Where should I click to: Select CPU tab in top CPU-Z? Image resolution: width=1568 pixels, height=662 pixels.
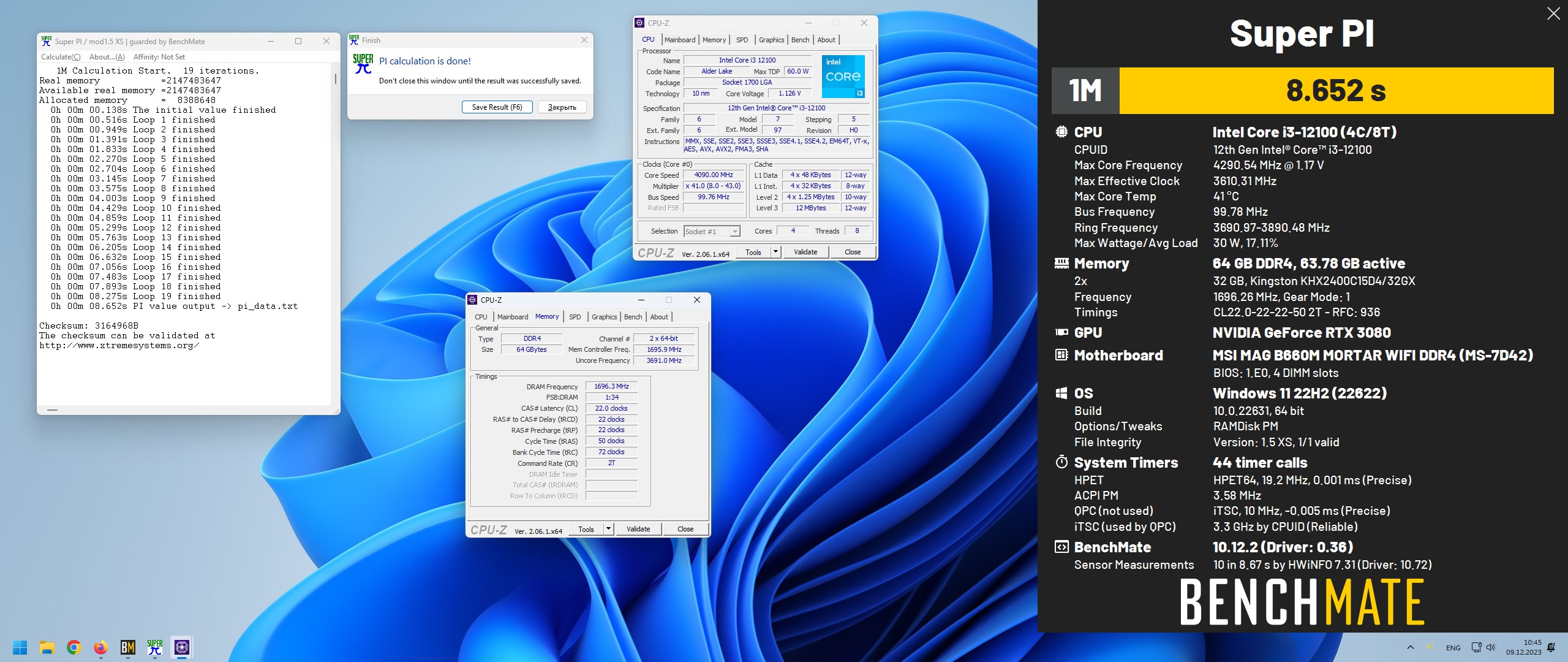(648, 39)
